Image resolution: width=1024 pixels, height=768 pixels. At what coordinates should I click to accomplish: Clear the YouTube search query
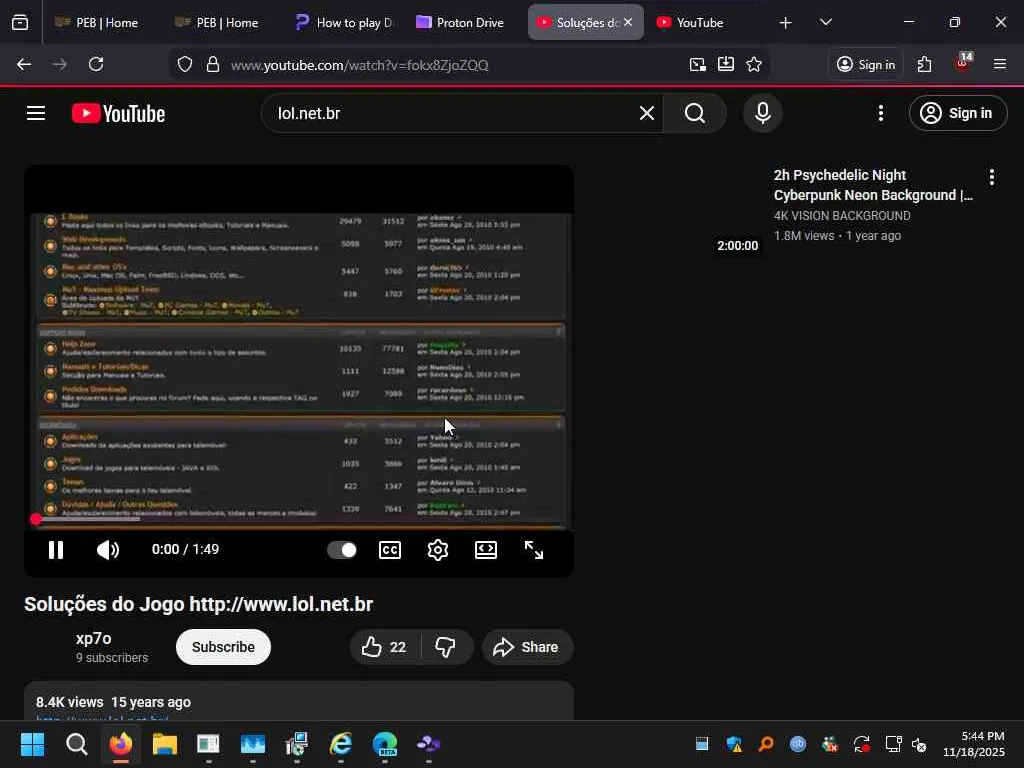click(x=647, y=113)
